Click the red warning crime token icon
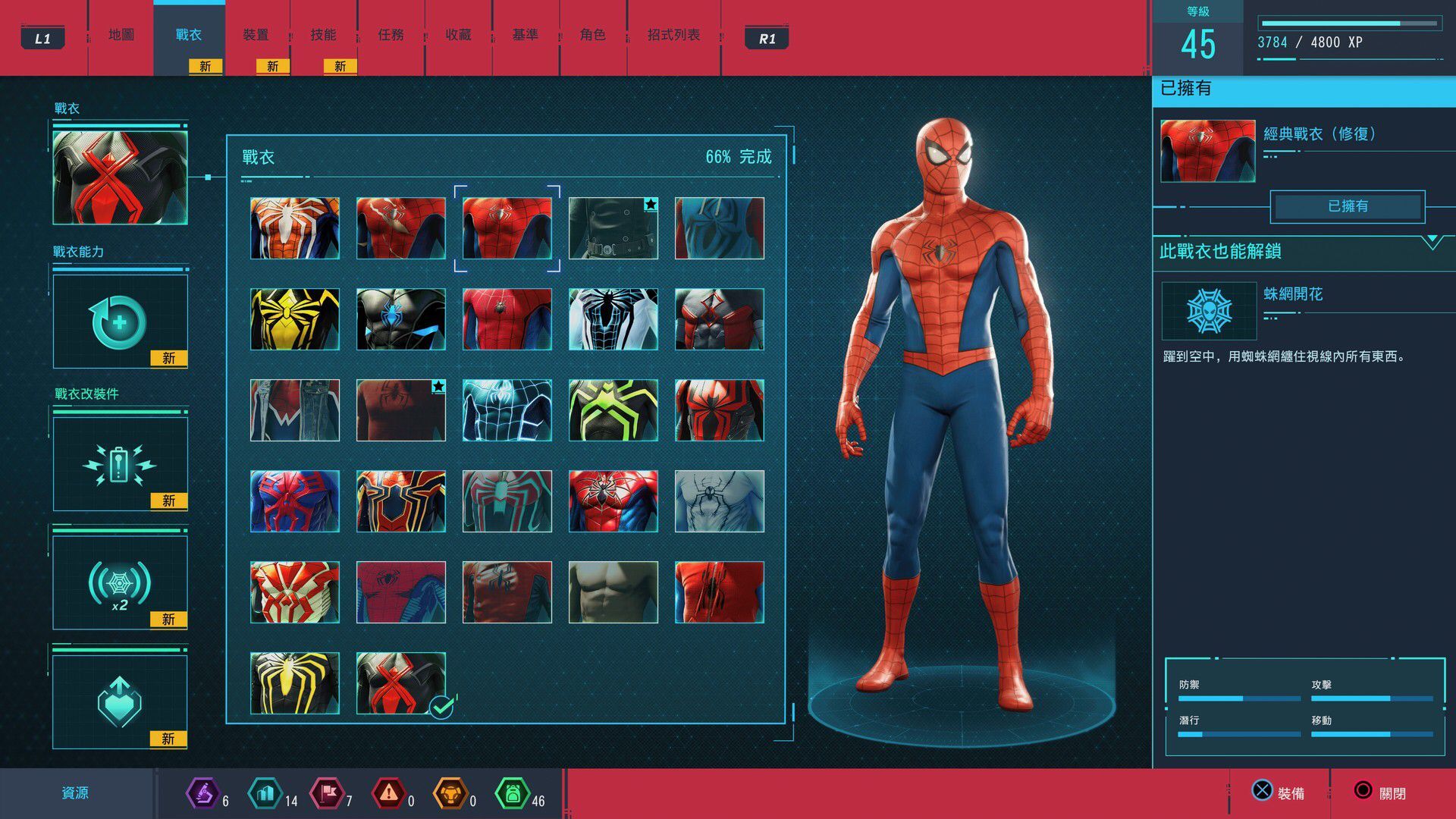 [x=388, y=794]
